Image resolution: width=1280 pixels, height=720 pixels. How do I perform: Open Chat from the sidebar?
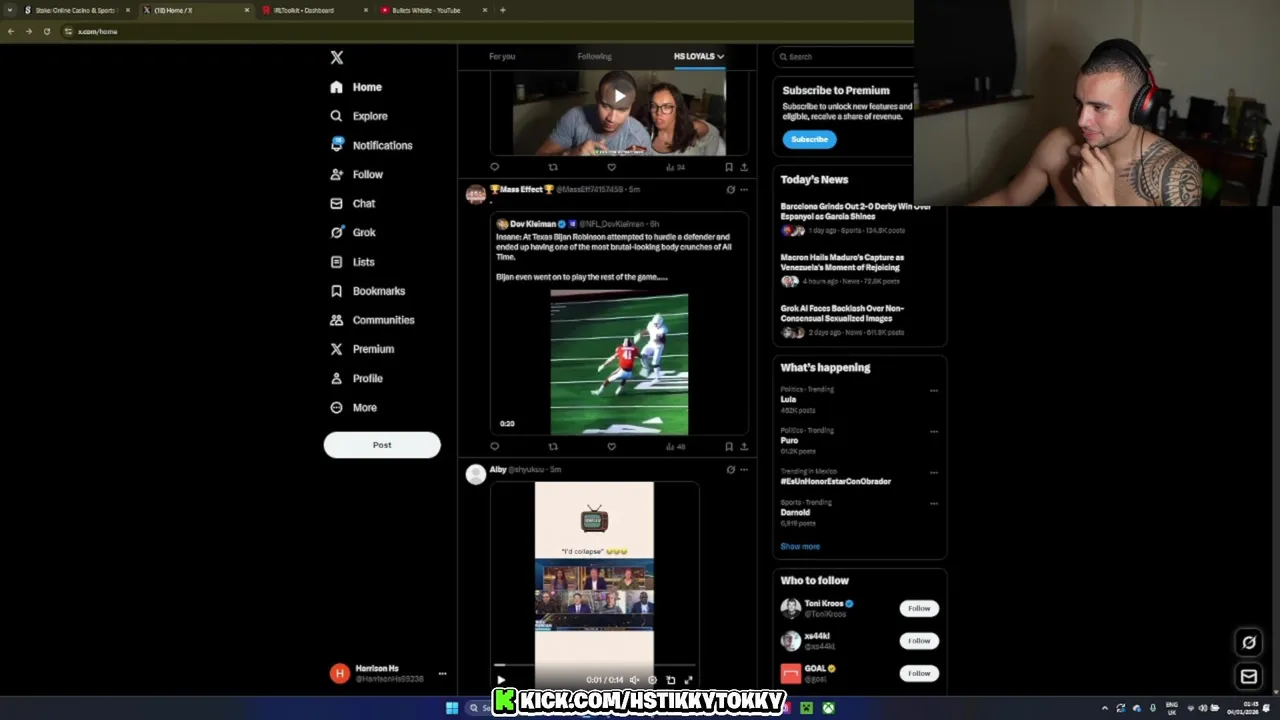[x=352, y=203]
